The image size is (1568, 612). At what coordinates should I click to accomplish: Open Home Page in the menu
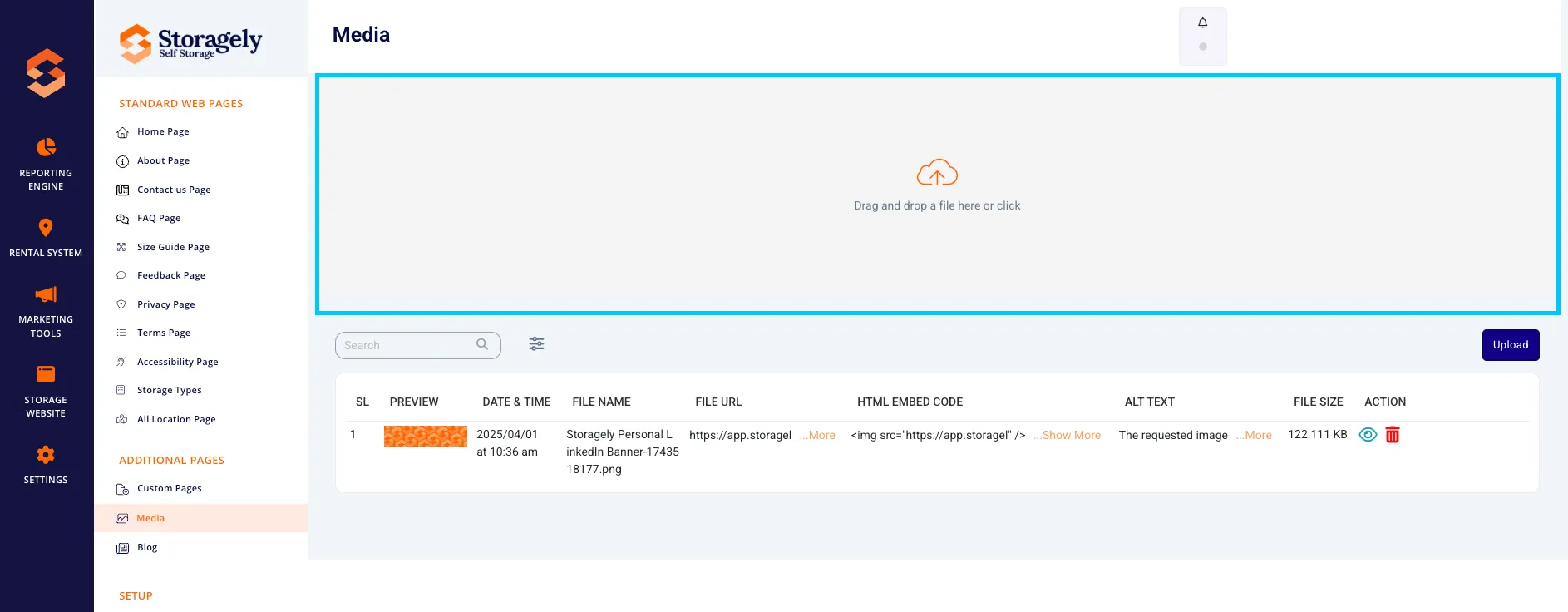click(163, 131)
